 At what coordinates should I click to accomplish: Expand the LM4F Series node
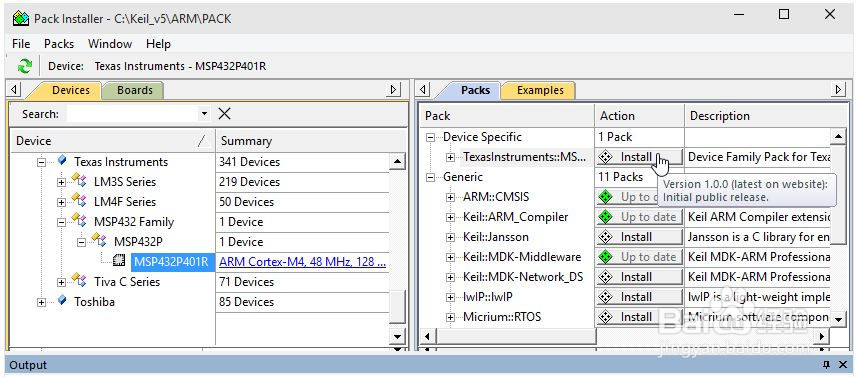click(x=61, y=202)
